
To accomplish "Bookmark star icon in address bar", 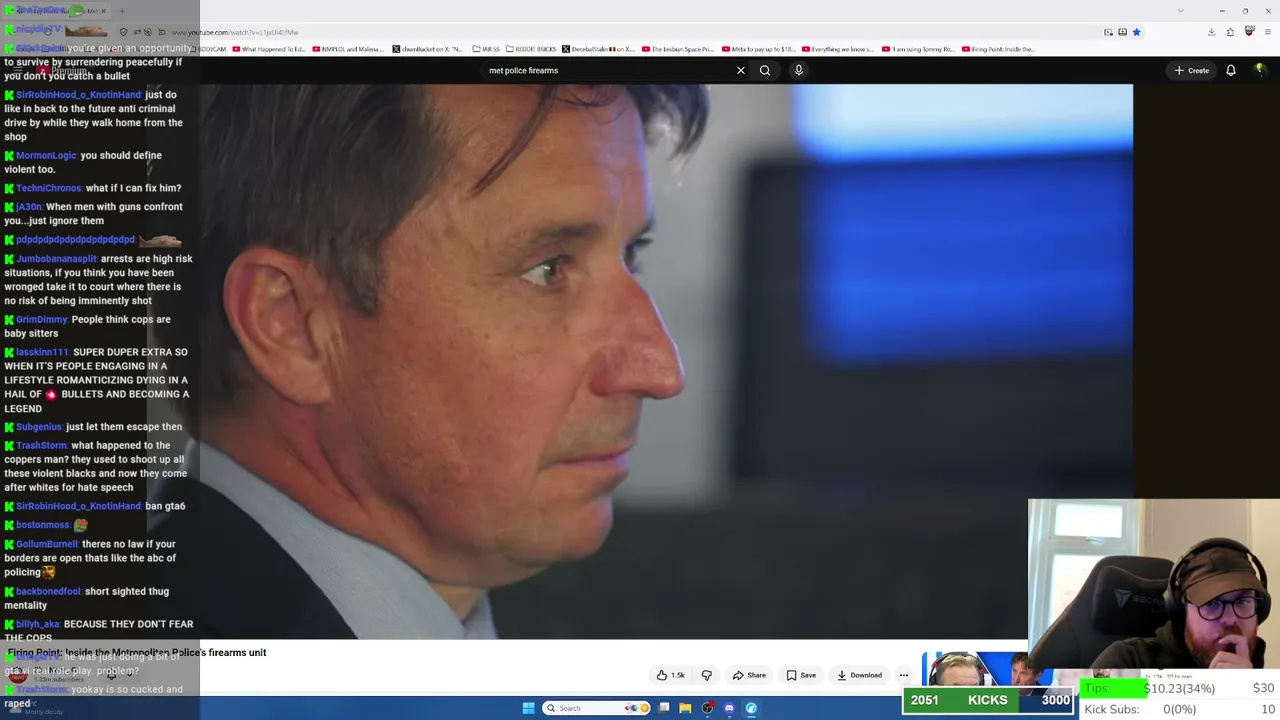I will 1136,32.
